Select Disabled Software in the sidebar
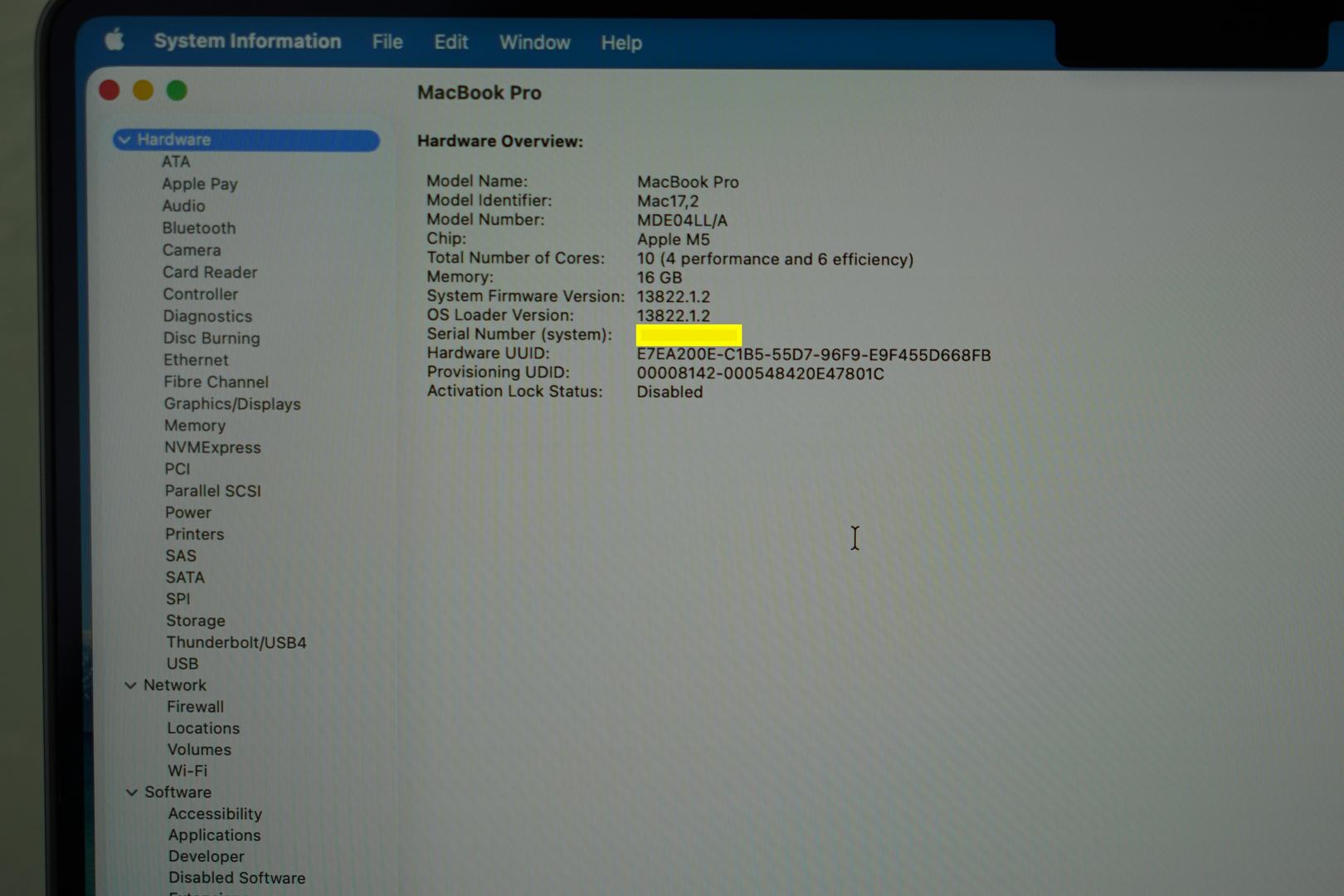1344x896 pixels. 237,878
